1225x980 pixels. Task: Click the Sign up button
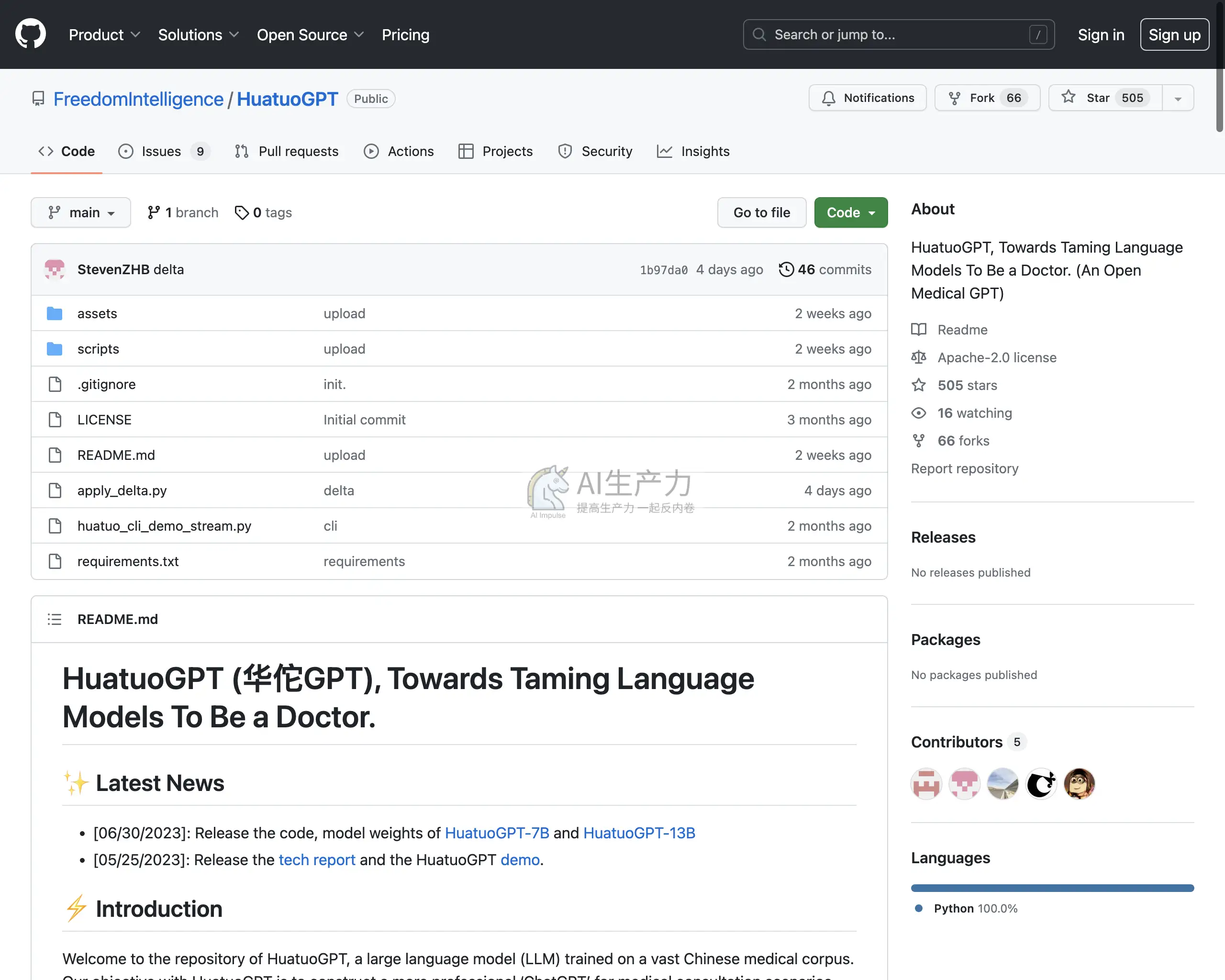[x=1174, y=34]
